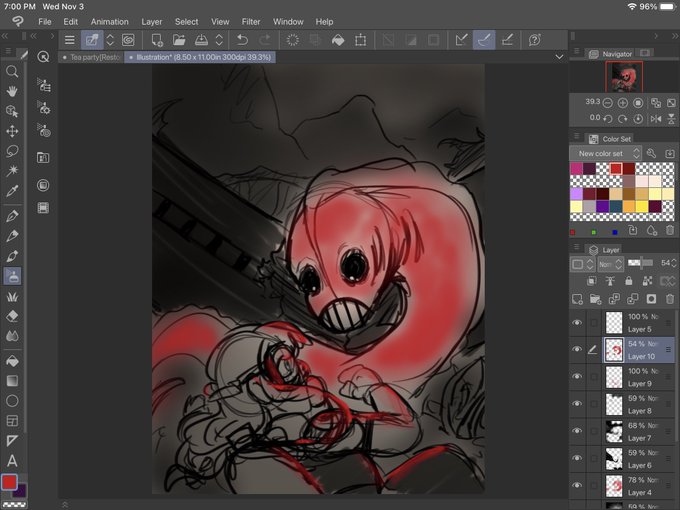Screen dimensions: 680x510
Task: Click the red main drawing color box
Action: [9, 482]
